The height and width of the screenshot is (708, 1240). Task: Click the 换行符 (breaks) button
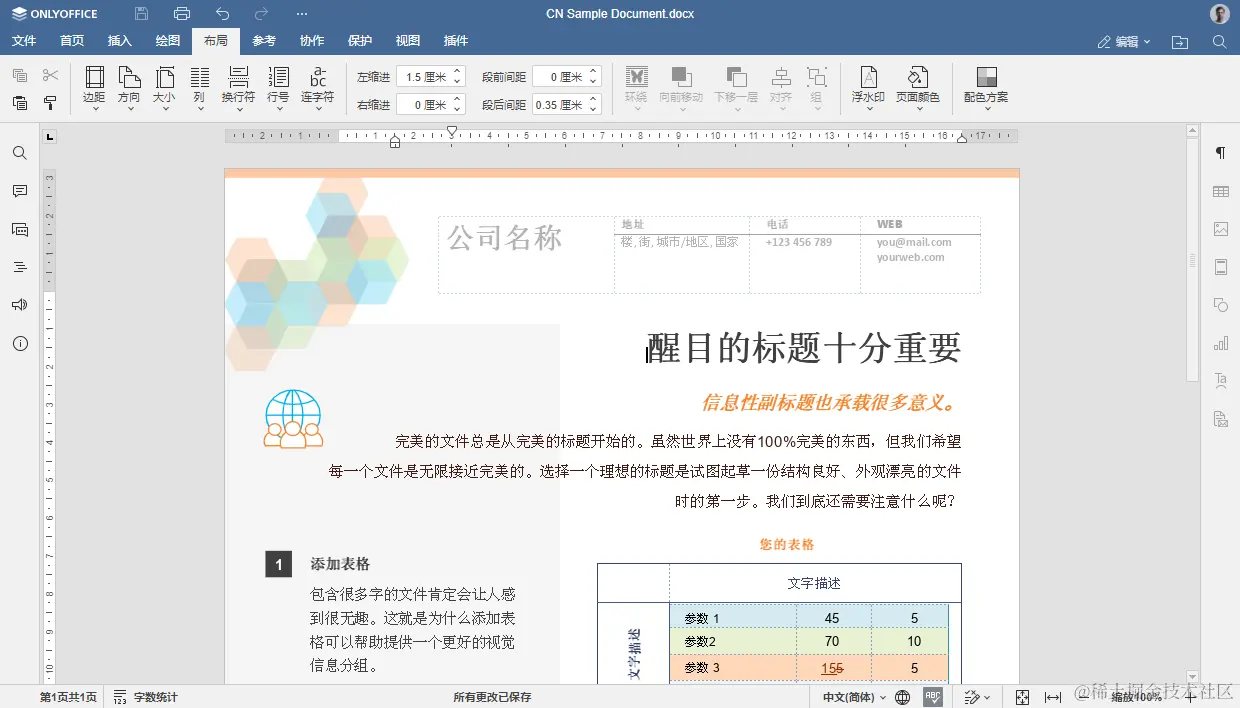(x=238, y=87)
